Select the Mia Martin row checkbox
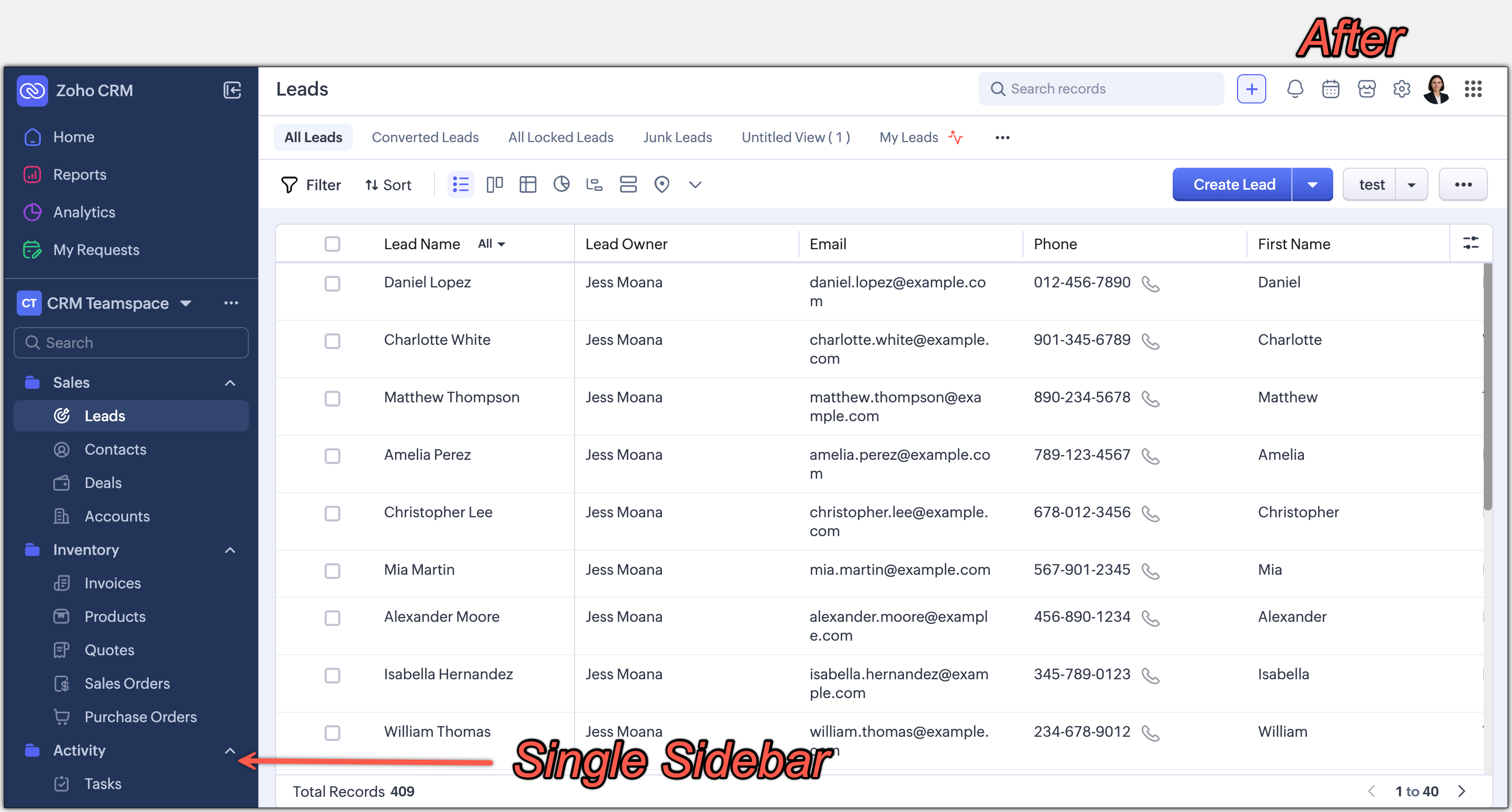The image size is (1512, 812). pos(332,571)
